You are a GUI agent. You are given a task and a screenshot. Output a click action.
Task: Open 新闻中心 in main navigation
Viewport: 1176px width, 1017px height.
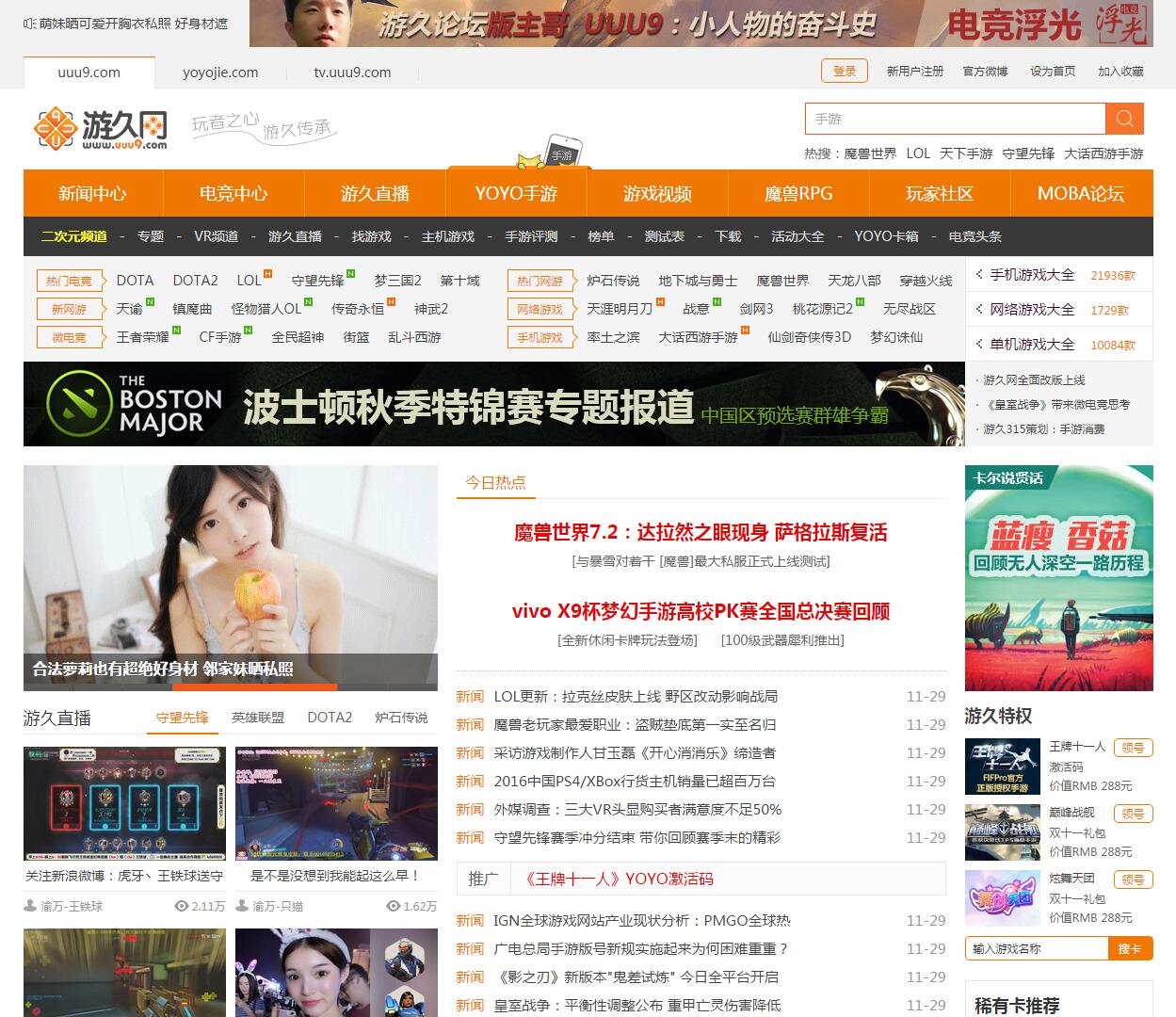tap(92, 193)
